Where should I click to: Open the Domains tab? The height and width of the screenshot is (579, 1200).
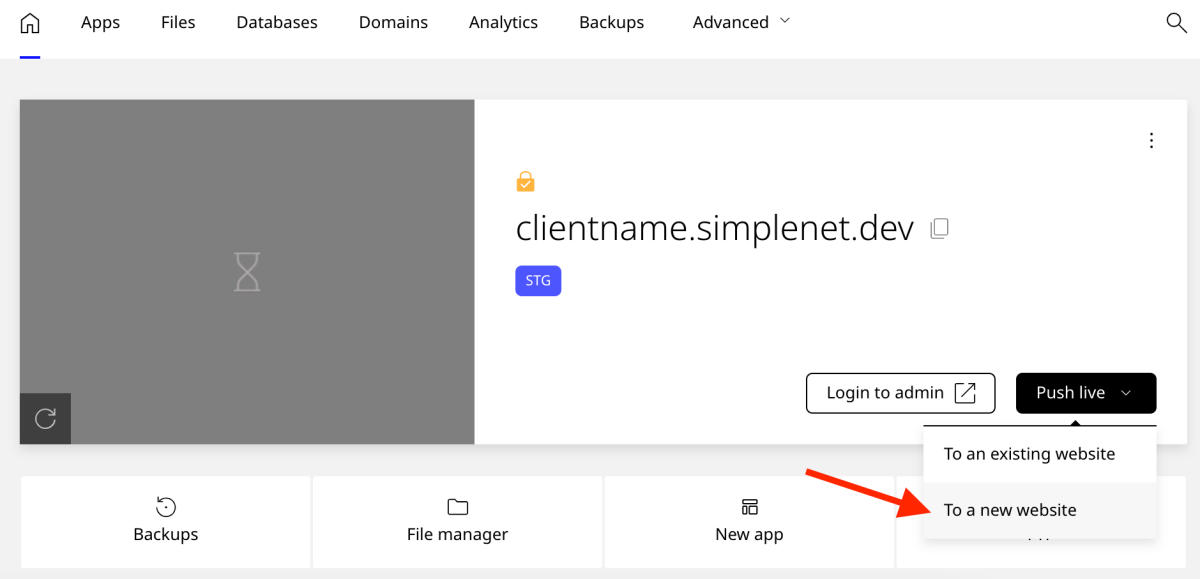tap(393, 22)
